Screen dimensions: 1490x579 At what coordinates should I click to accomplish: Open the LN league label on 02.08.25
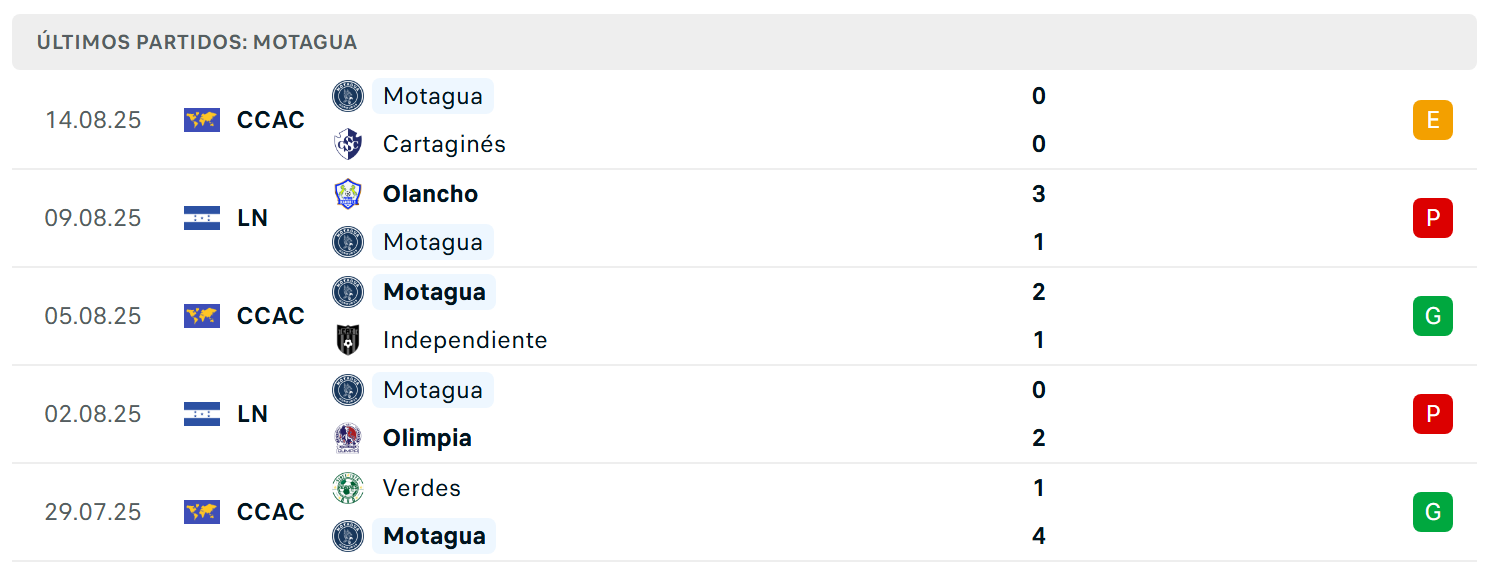(252, 414)
